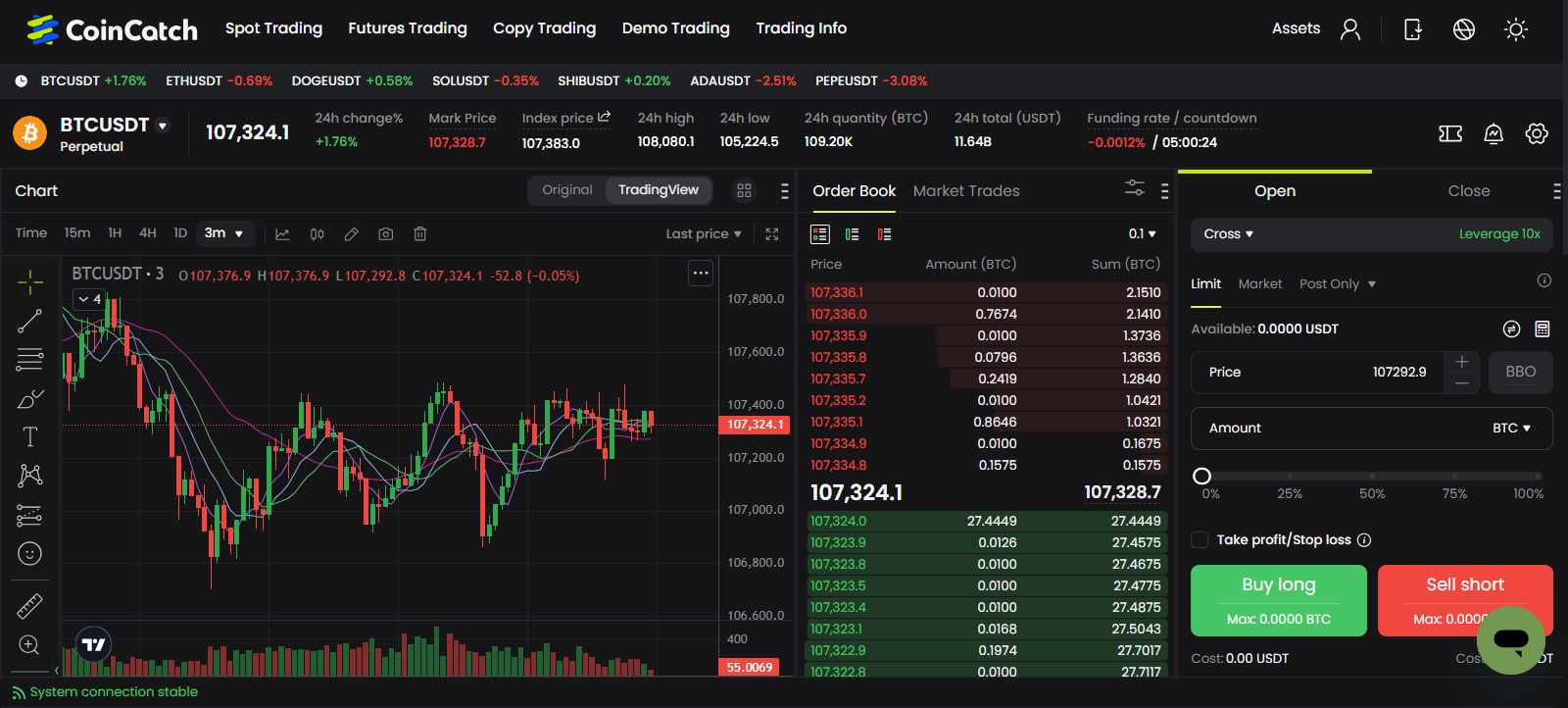This screenshot has width=1568, height=708.
Task: Open the 0.1 price depth dropdown
Action: [1143, 233]
